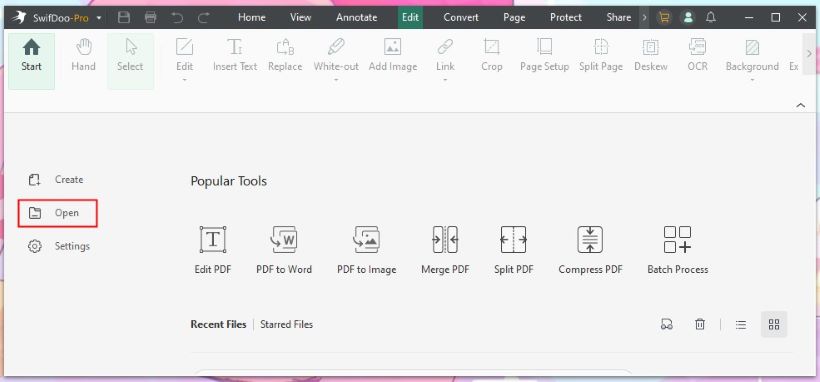Open the Replace text tool

[285, 56]
